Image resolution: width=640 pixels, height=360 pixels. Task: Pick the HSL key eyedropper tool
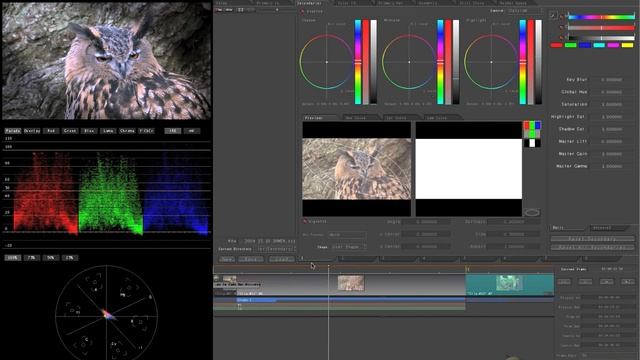(553, 16)
